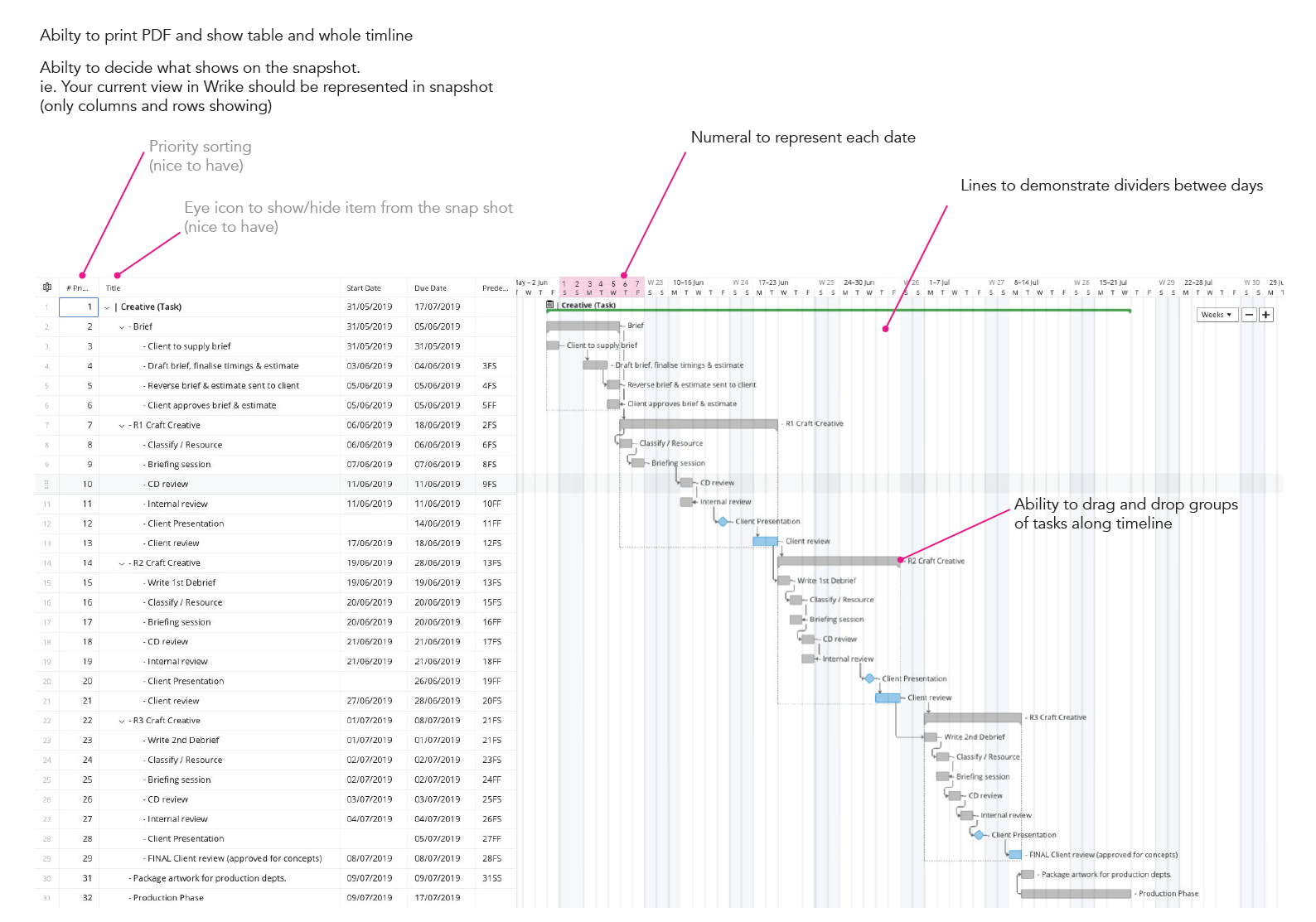This screenshot has height=922, width=1316.
Task: Collapse the Brief subtask group
Action: click(x=122, y=327)
